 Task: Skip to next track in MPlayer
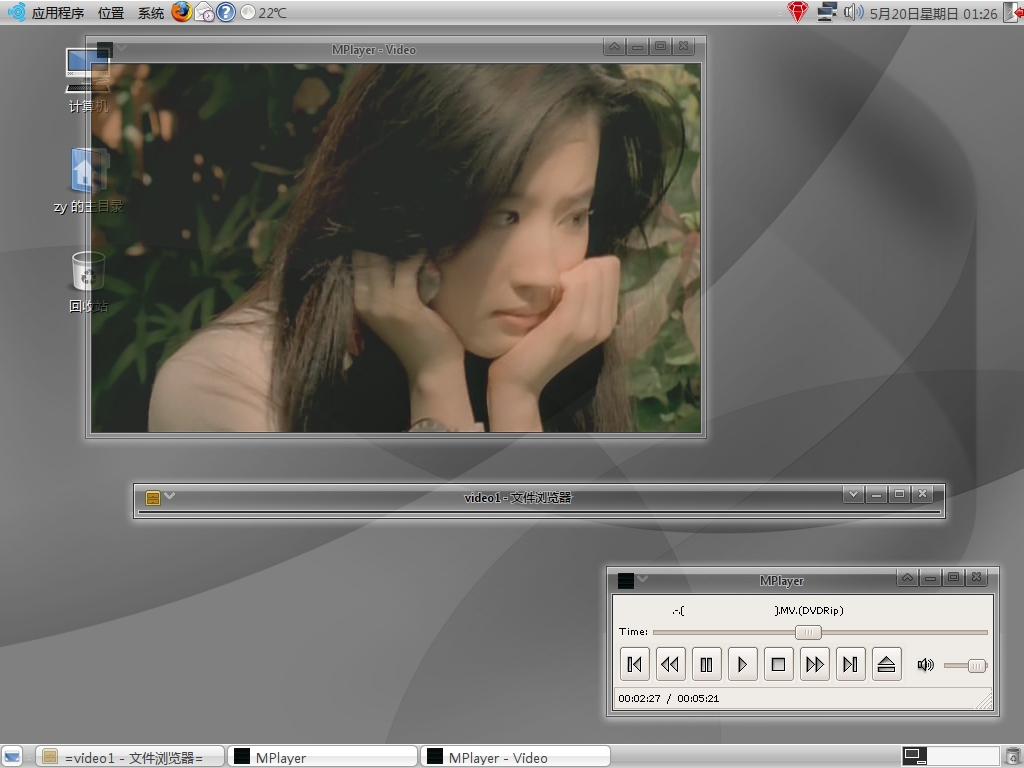click(850, 664)
